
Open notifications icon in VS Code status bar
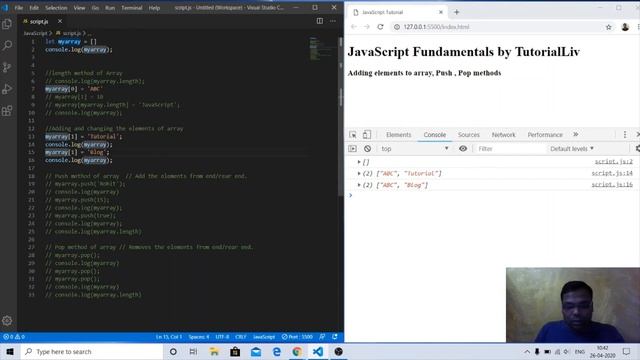point(335,337)
